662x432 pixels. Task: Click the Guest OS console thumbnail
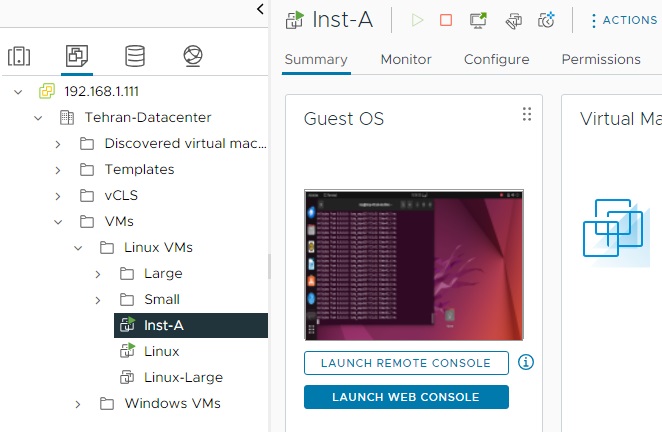click(414, 265)
